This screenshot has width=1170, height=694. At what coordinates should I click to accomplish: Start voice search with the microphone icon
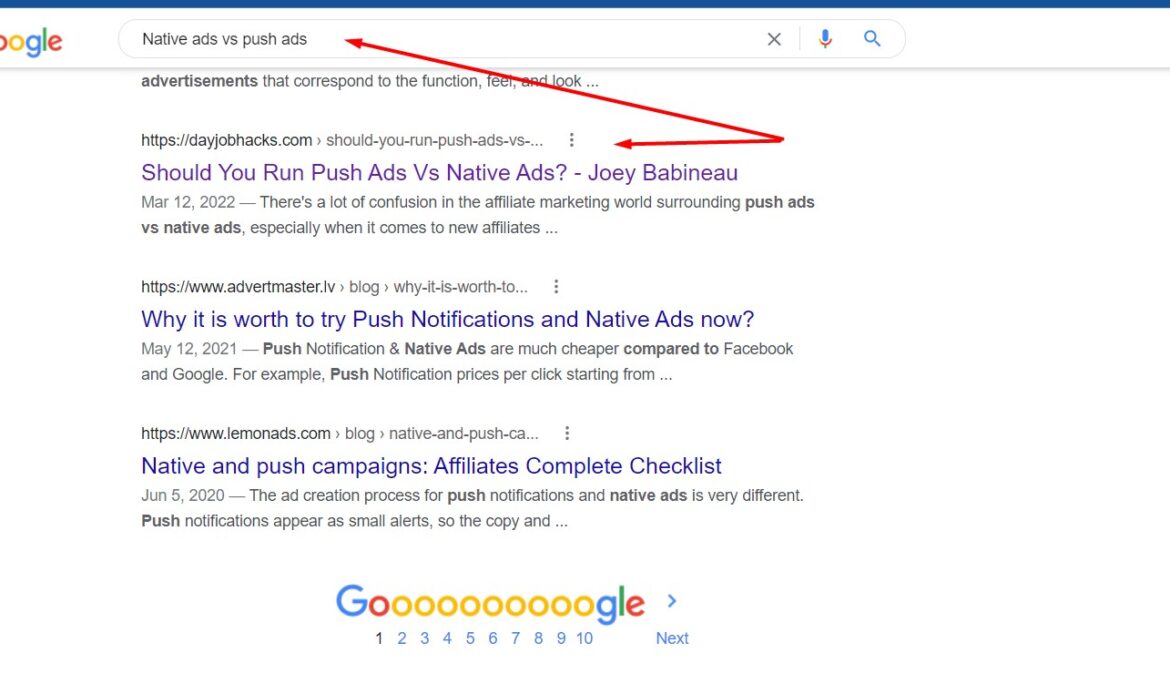click(x=825, y=39)
